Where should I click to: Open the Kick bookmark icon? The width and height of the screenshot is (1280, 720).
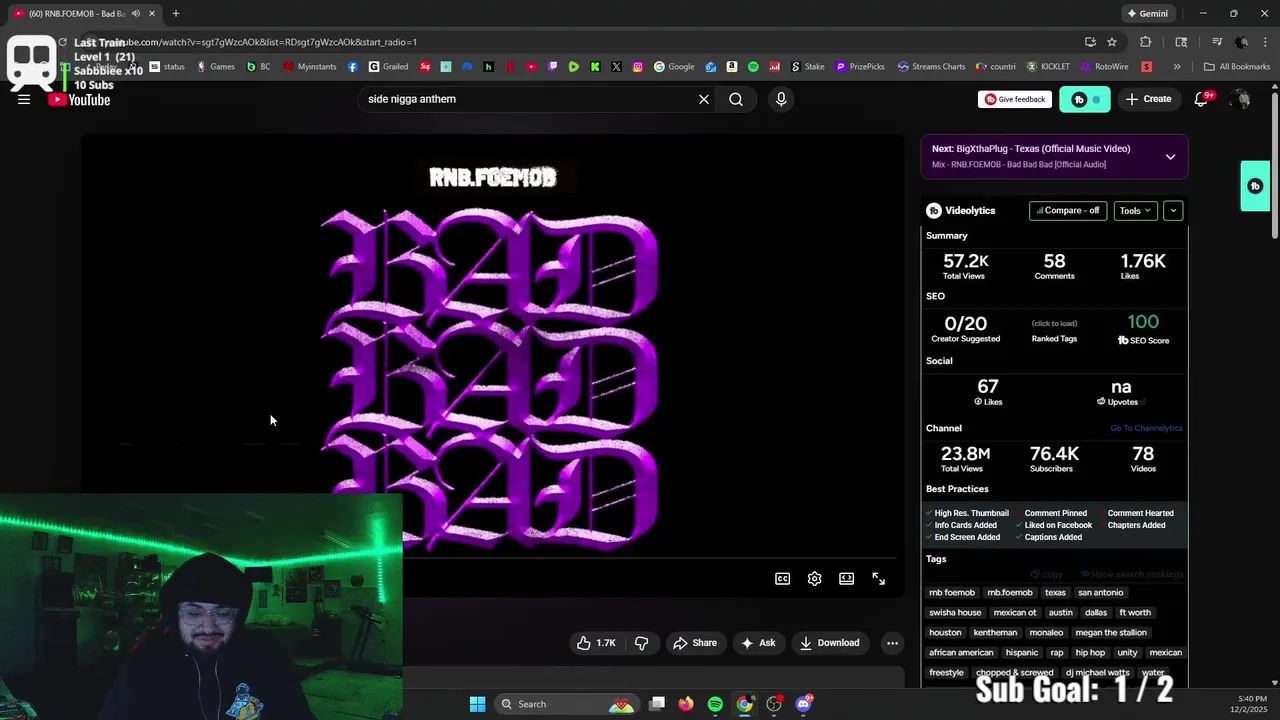tap(595, 67)
